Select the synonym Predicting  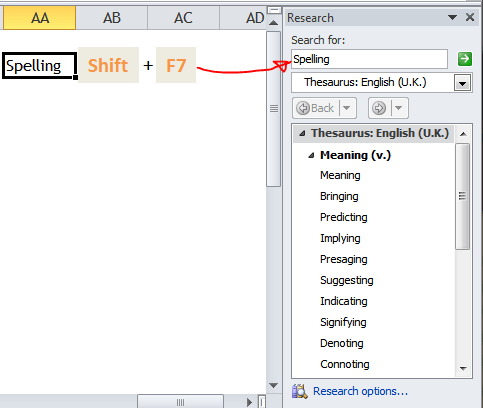tap(344, 217)
